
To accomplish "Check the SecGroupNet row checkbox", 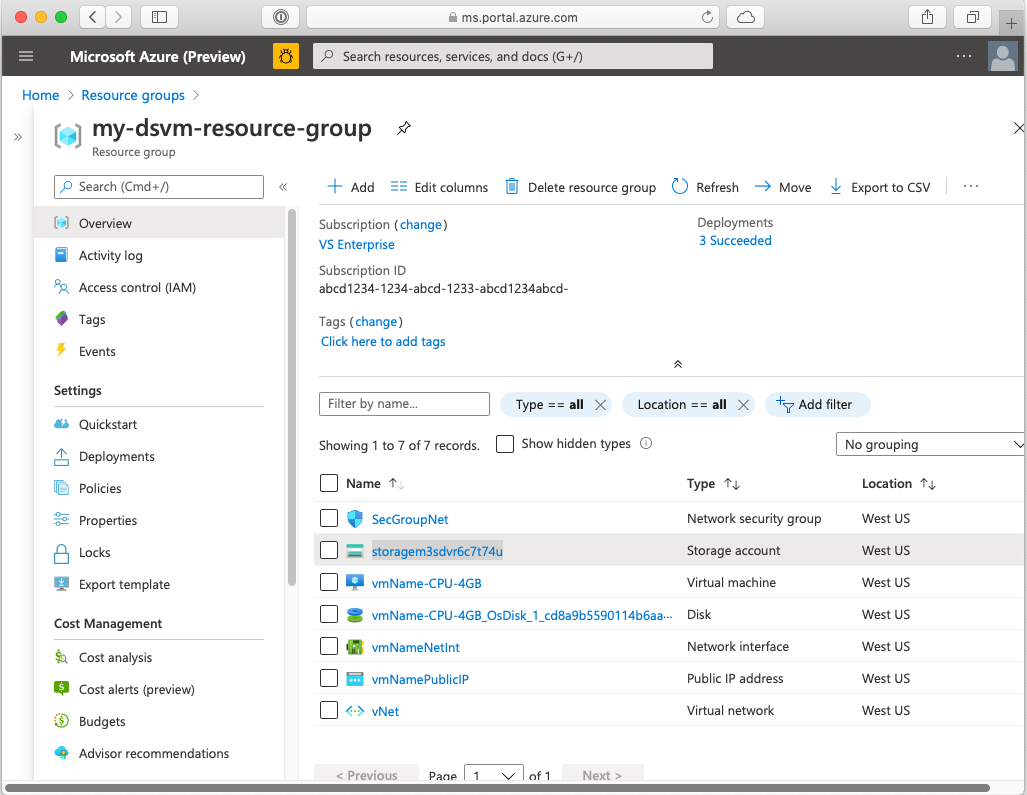I will pyautogui.click(x=329, y=518).
